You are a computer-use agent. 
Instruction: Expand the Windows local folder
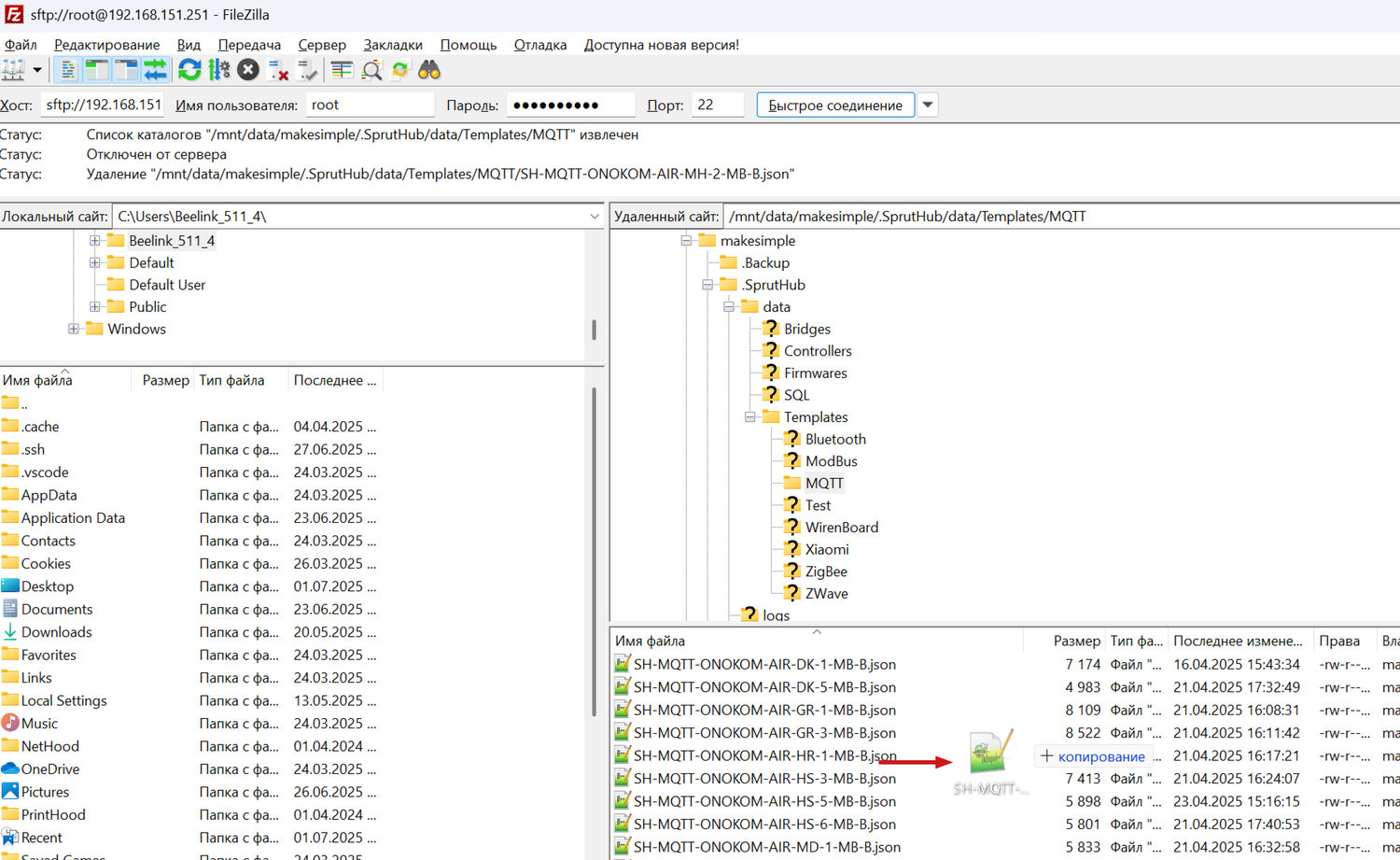(73, 329)
